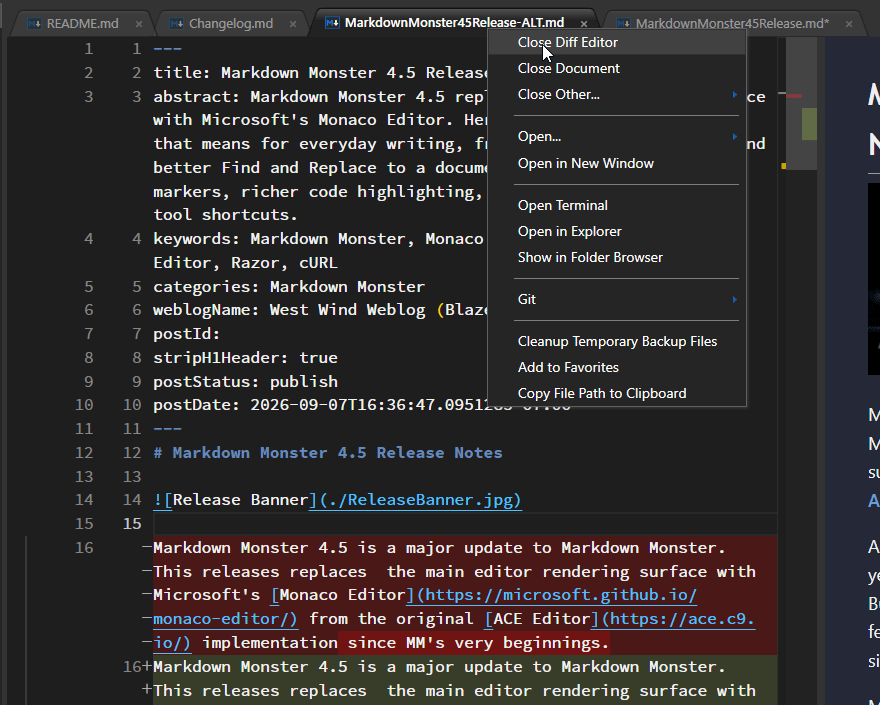Click the 'postStatus: publish' line
The width and height of the screenshot is (880, 705).
[245, 382]
